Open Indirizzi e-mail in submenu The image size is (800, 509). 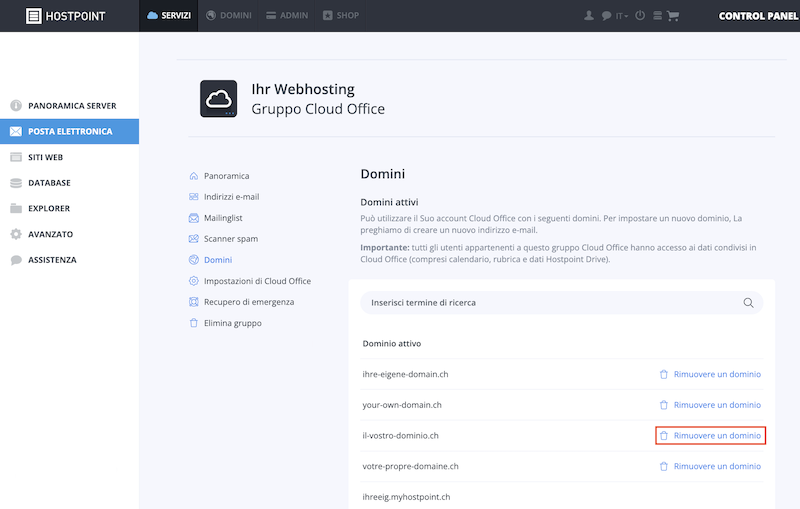pos(232,196)
